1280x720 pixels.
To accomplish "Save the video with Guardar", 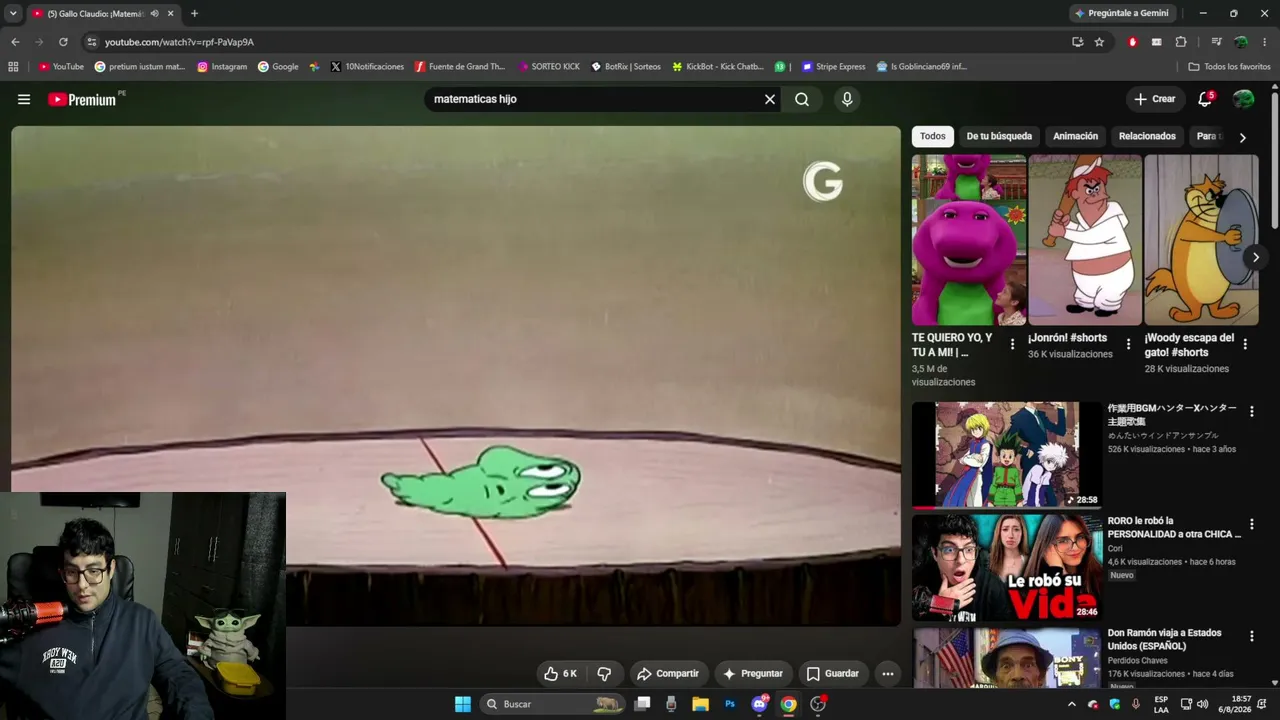I will 833,674.
